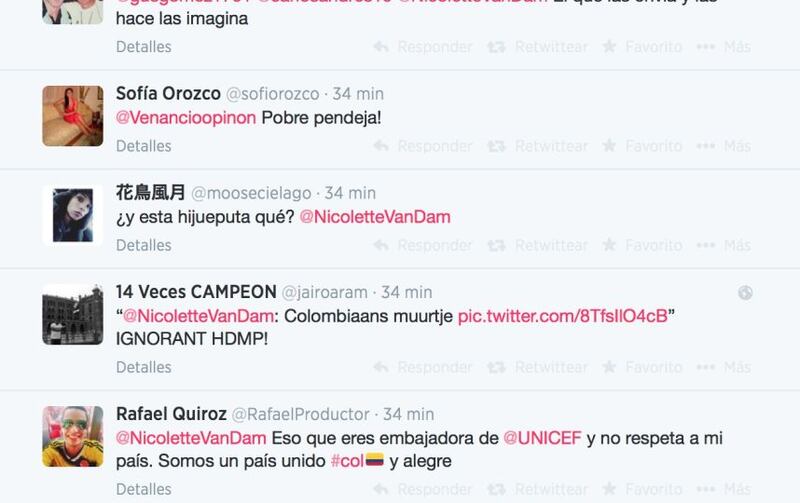Open the @UNICEF mention in Rafael's tweet
Screen dimensions: 800x503
(542, 438)
